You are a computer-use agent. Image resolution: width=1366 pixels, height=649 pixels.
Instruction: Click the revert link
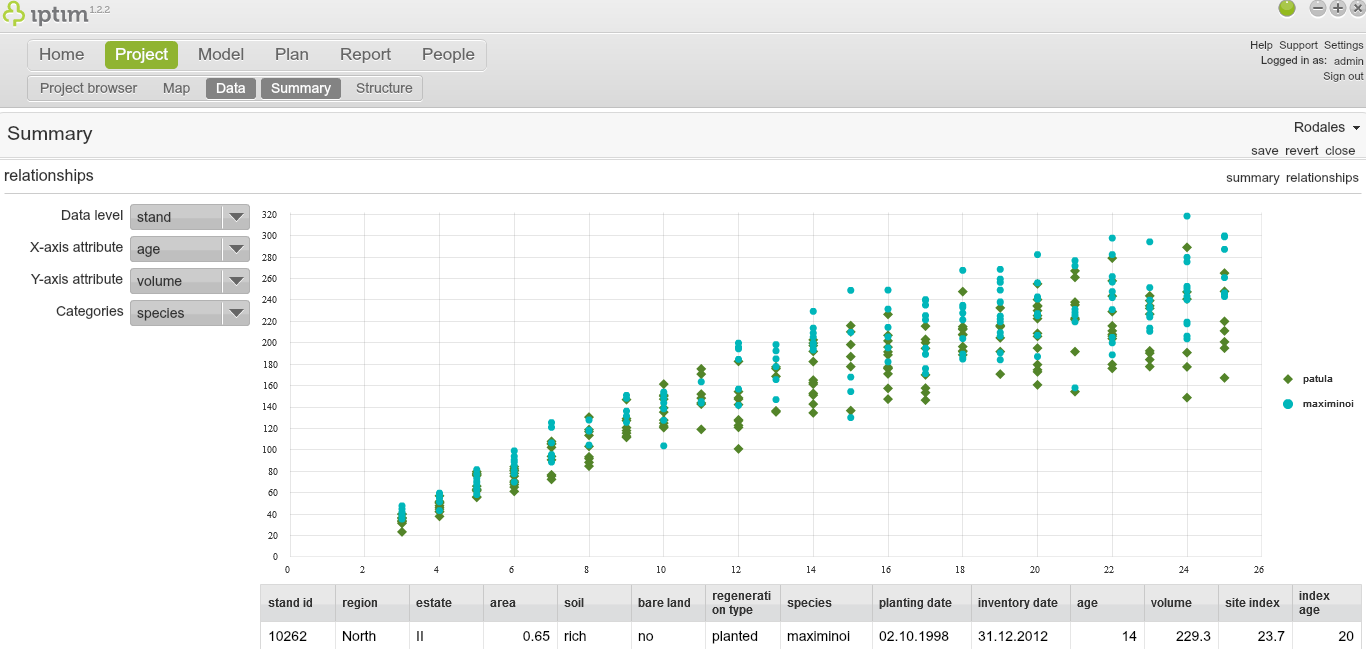(x=1301, y=151)
